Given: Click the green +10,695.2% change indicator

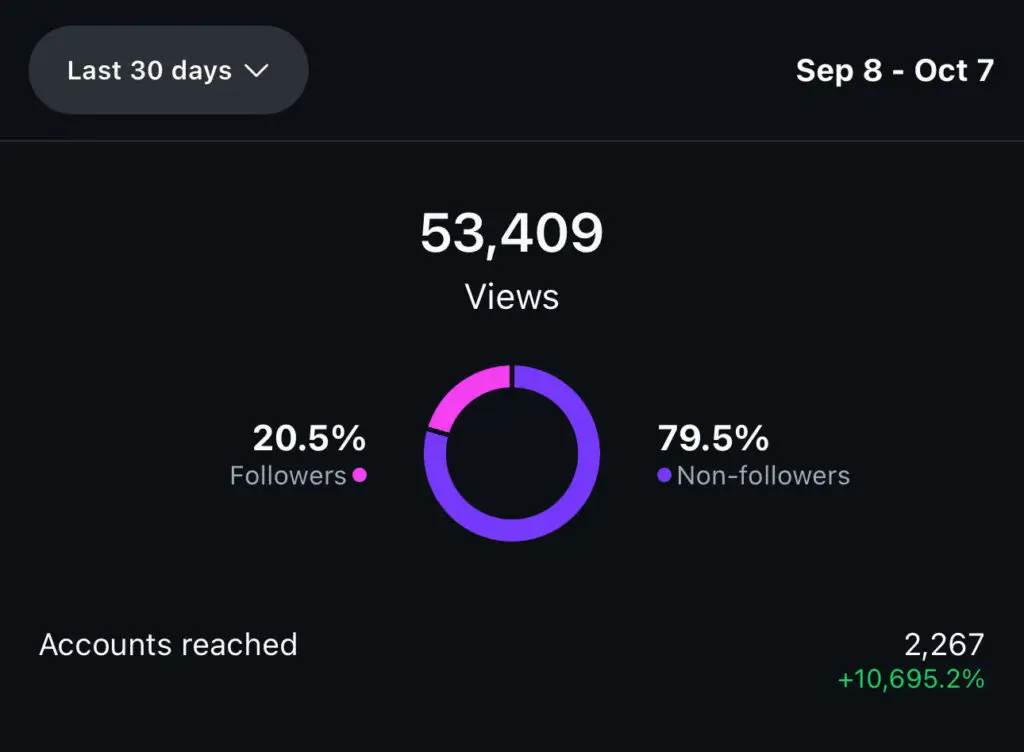Looking at the screenshot, I should coord(910,679).
